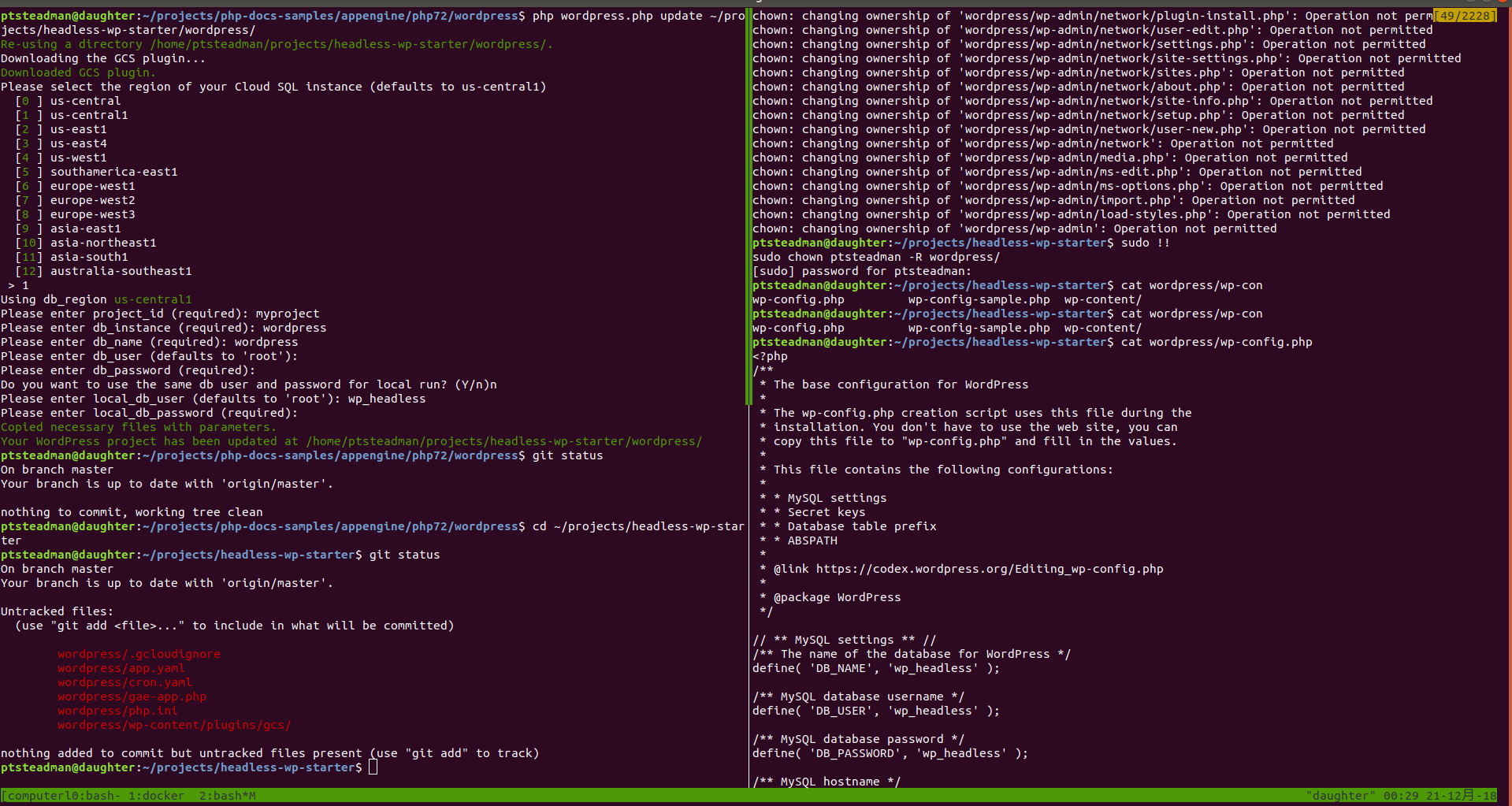Viewport: 1512px width, 806px height.
Task: Click the '@package WordPress' comment line
Action: [x=830, y=597]
